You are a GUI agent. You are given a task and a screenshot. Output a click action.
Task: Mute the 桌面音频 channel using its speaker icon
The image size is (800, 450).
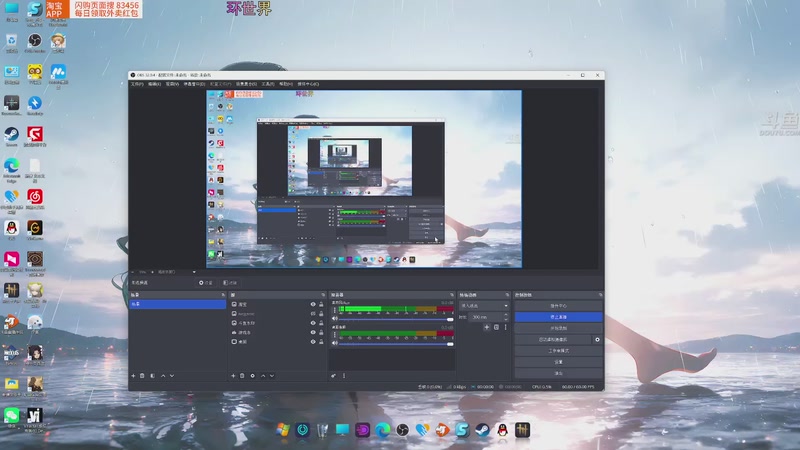click(x=335, y=343)
